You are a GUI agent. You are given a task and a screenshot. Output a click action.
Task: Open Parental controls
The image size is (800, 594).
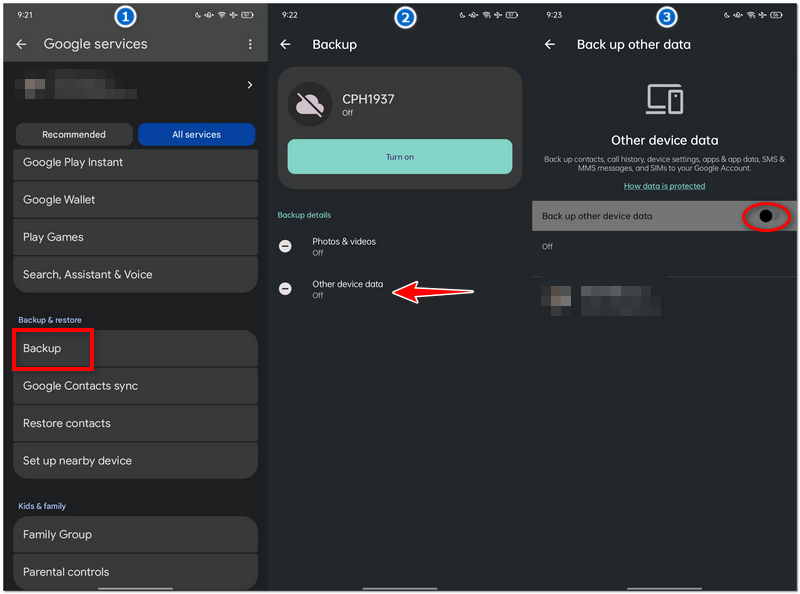click(135, 571)
